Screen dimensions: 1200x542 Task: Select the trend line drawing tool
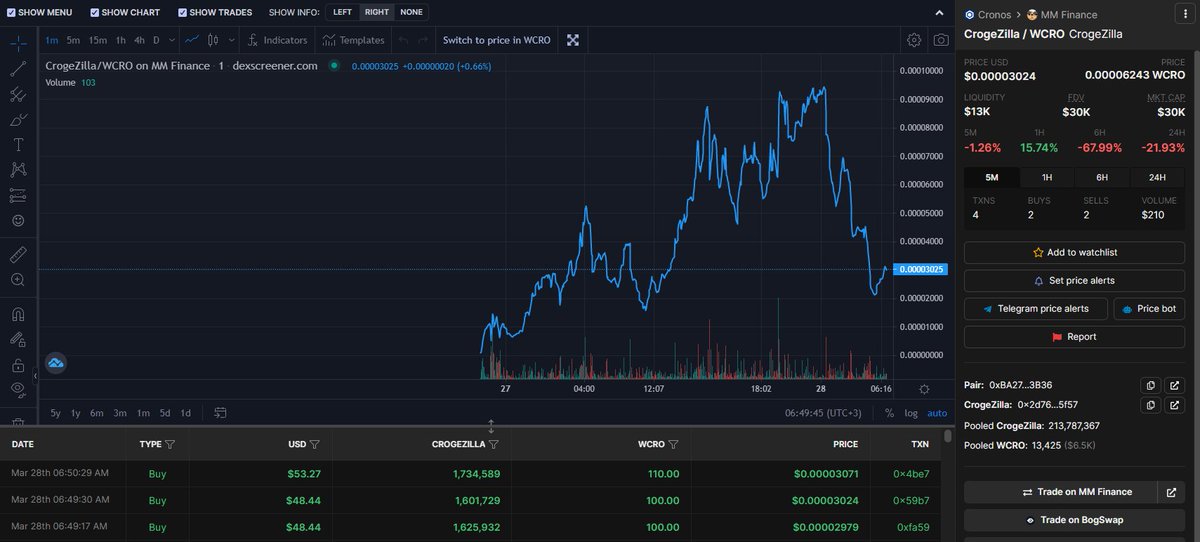(18, 69)
